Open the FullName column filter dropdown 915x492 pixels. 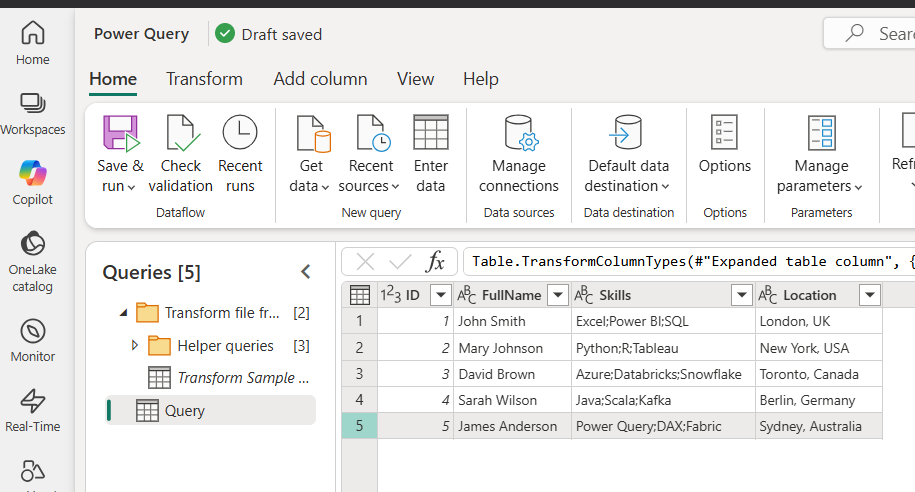click(x=557, y=295)
